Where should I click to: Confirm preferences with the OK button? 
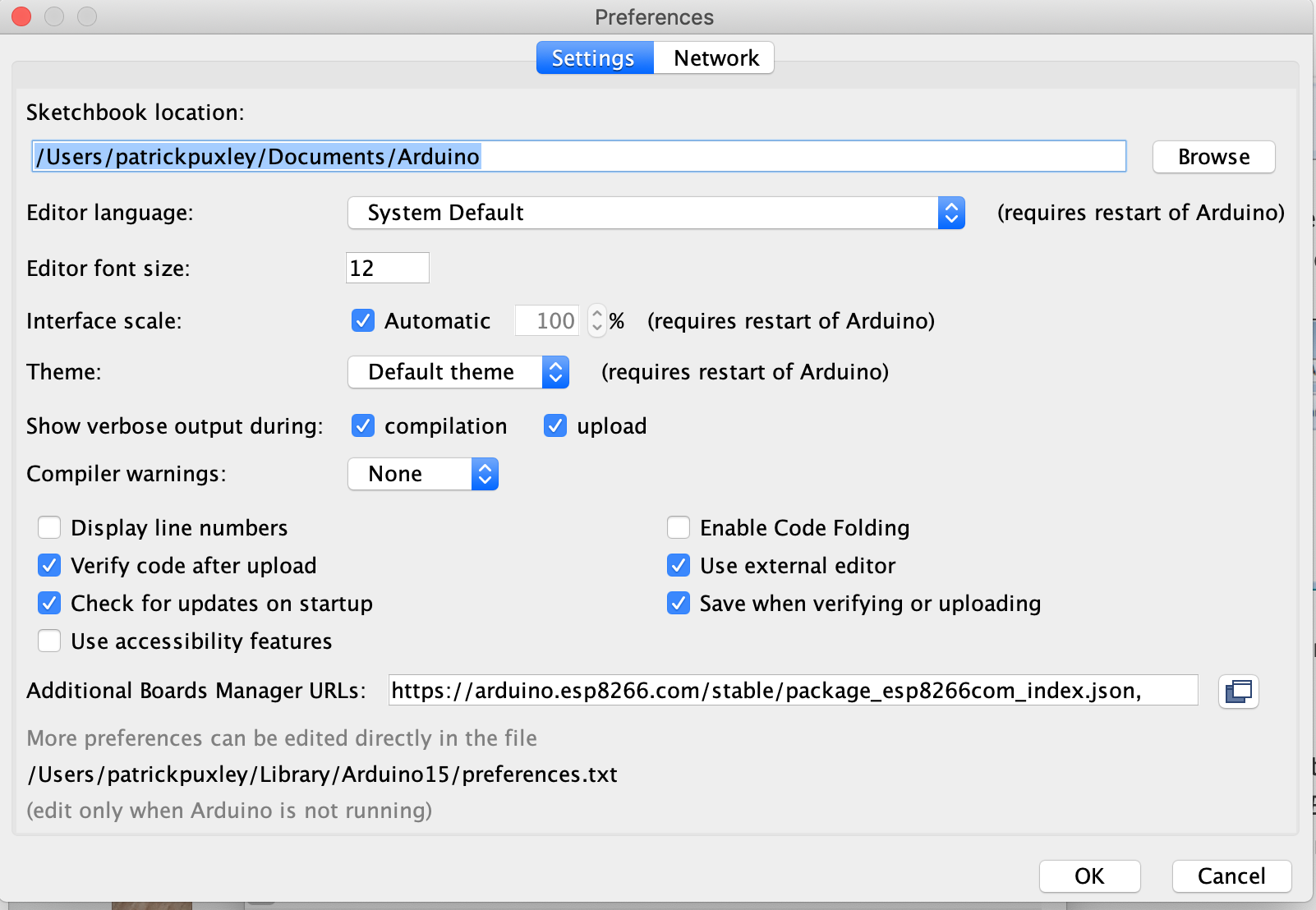pos(1089,876)
